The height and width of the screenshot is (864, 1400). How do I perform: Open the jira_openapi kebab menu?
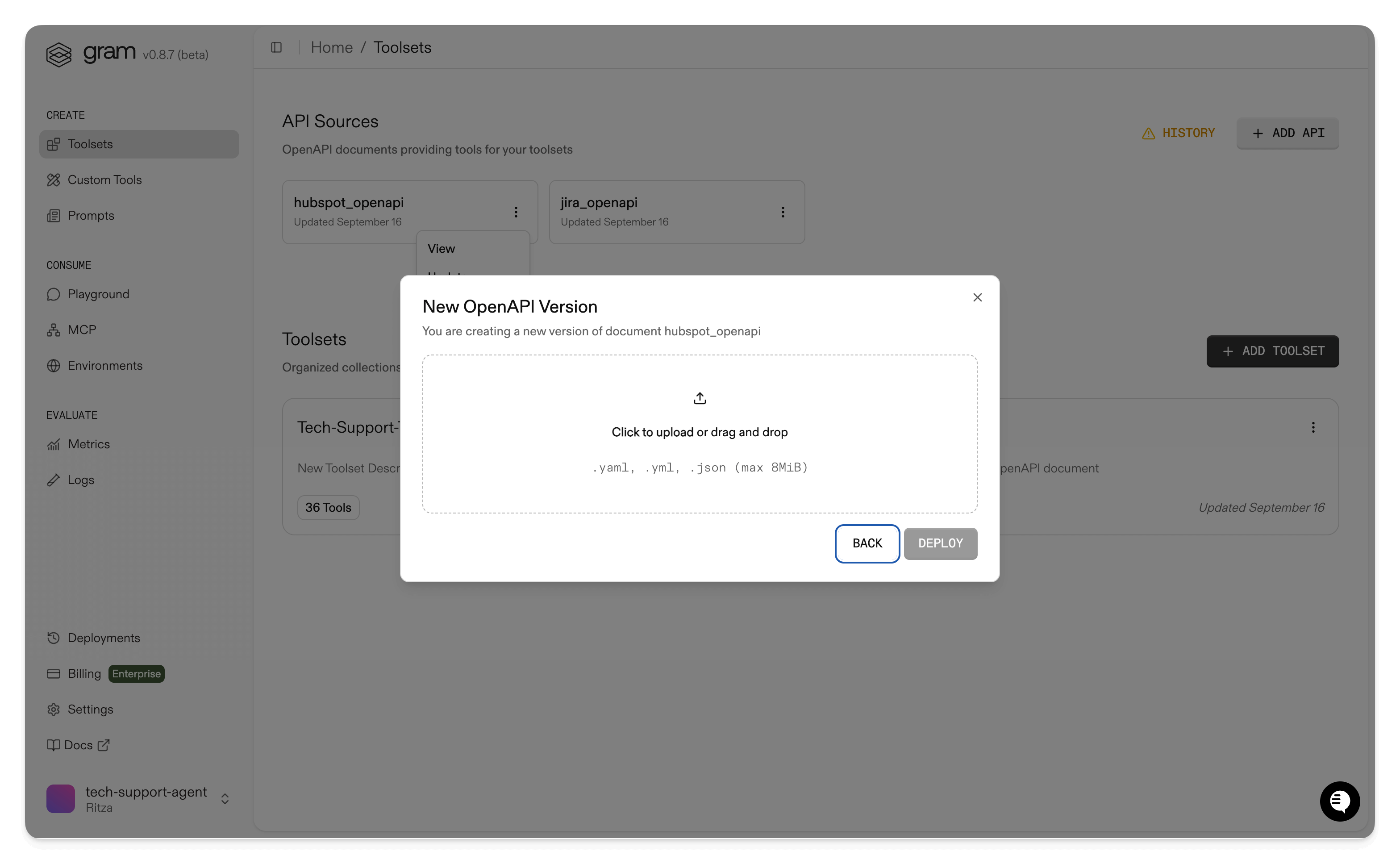(783, 212)
